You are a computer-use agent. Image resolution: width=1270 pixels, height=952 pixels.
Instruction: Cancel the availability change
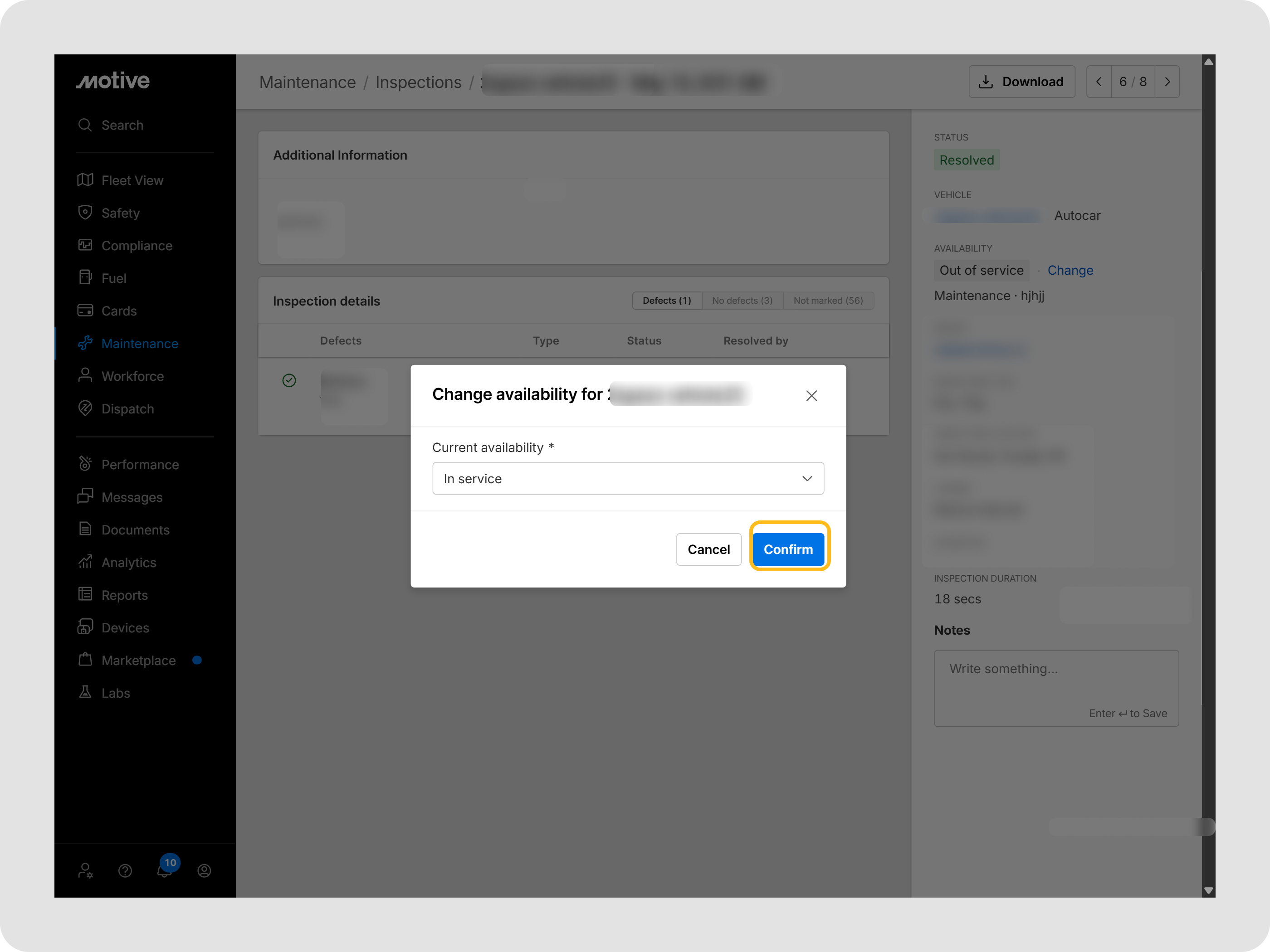709,550
